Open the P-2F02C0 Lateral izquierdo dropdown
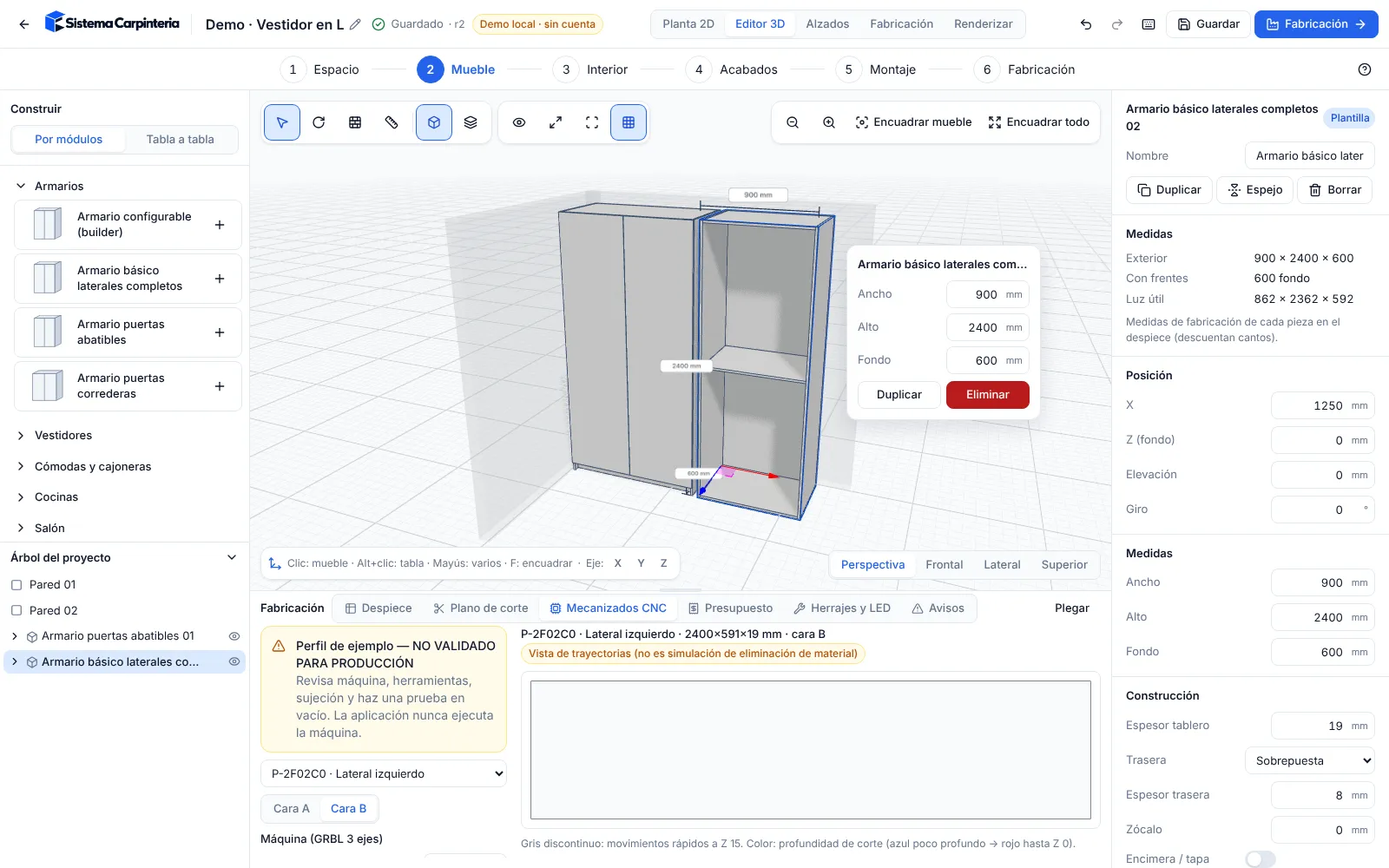This screenshot has width=1389, height=868. [384, 773]
